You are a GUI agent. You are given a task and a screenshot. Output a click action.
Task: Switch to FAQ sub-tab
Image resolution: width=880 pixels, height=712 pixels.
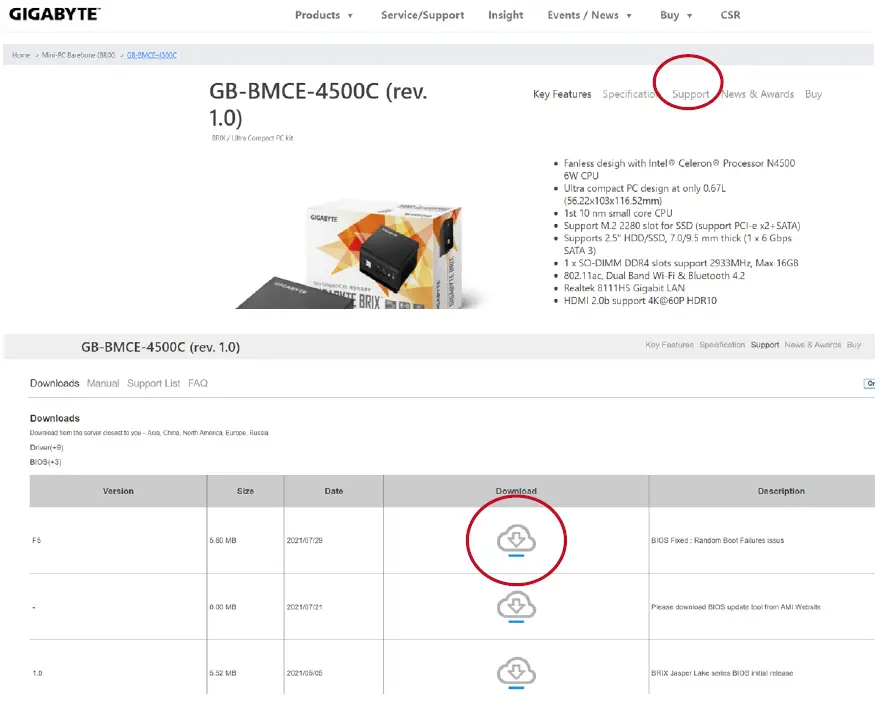pos(198,383)
